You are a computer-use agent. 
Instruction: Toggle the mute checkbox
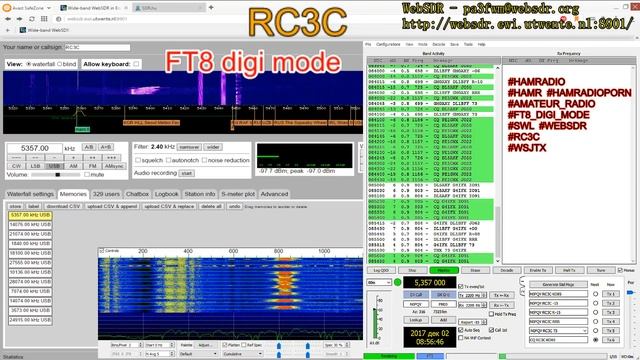coord(87,175)
